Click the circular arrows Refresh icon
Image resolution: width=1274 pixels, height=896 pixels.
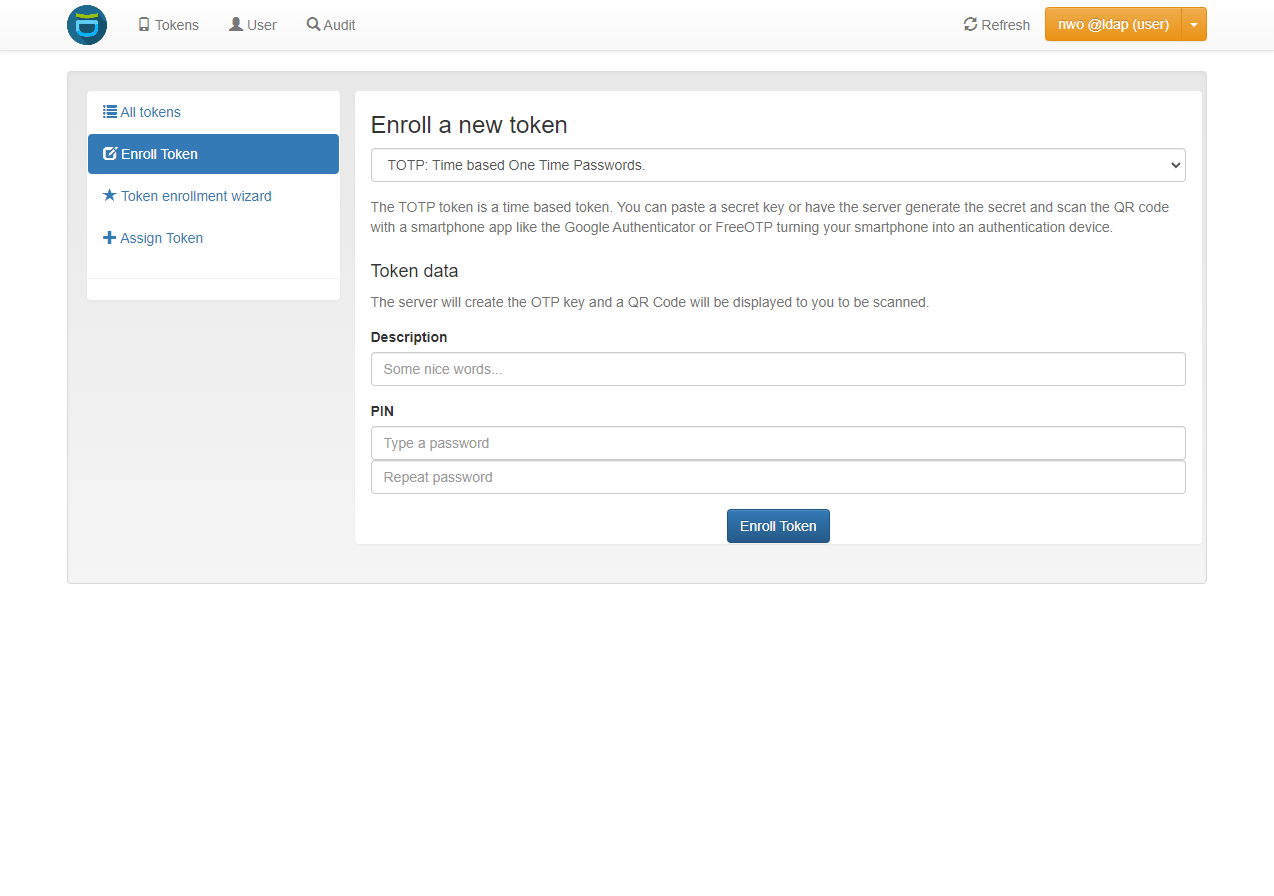tap(970, 25)
